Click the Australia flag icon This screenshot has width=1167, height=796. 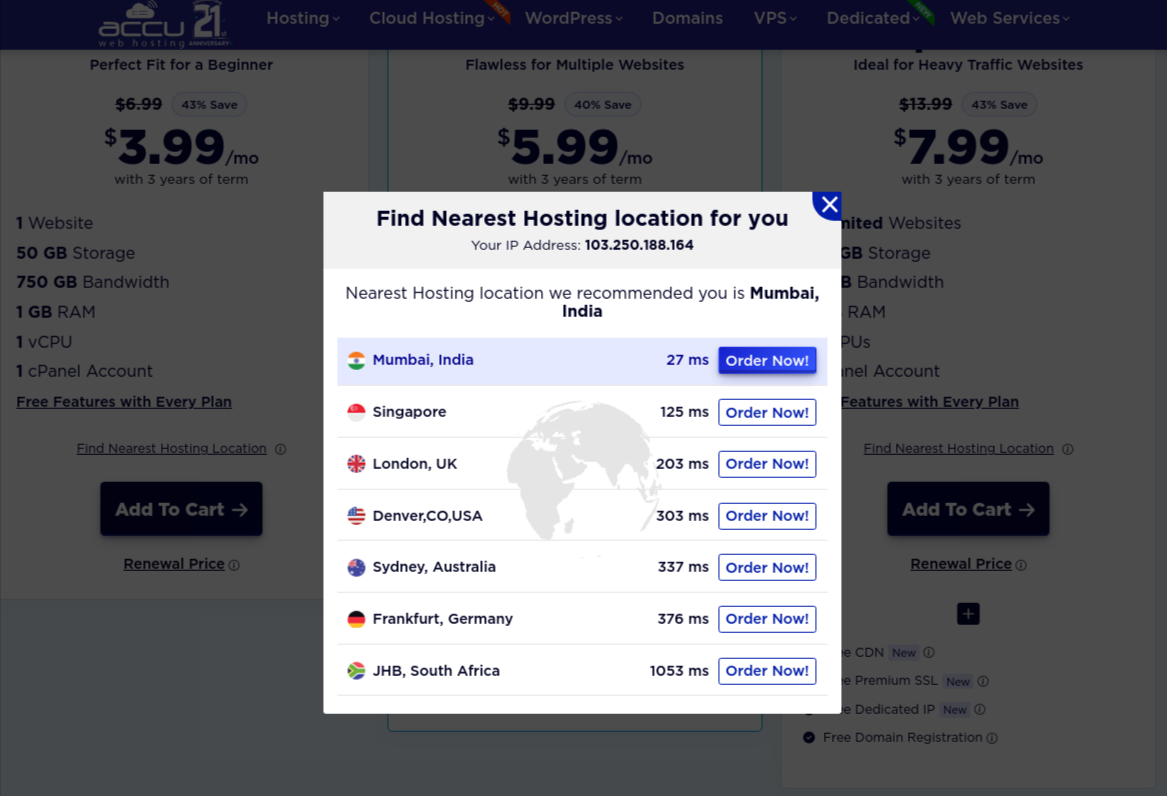pyautogui.click(x=356, y=567)
